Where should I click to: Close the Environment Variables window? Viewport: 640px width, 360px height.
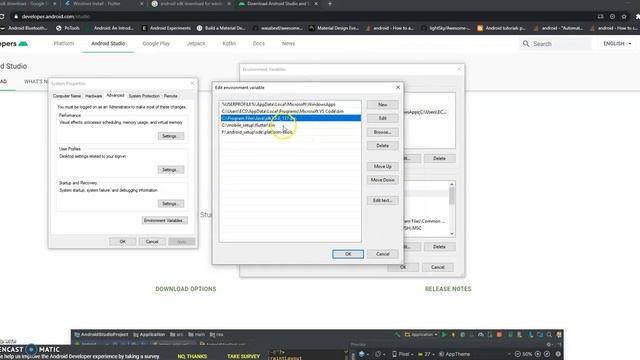pos(459,69)
